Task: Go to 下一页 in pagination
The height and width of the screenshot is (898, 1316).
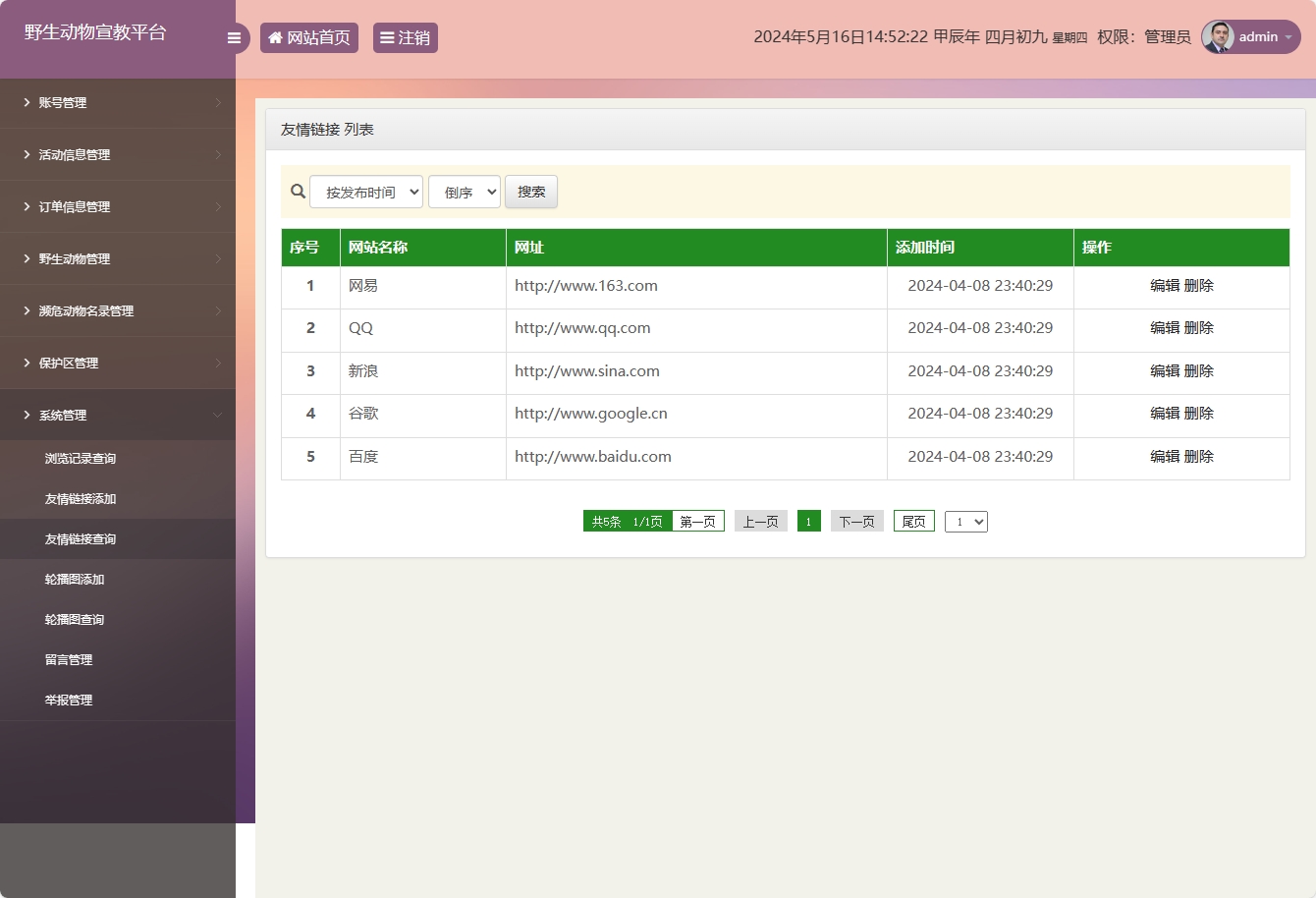Action: pos(856,522)
